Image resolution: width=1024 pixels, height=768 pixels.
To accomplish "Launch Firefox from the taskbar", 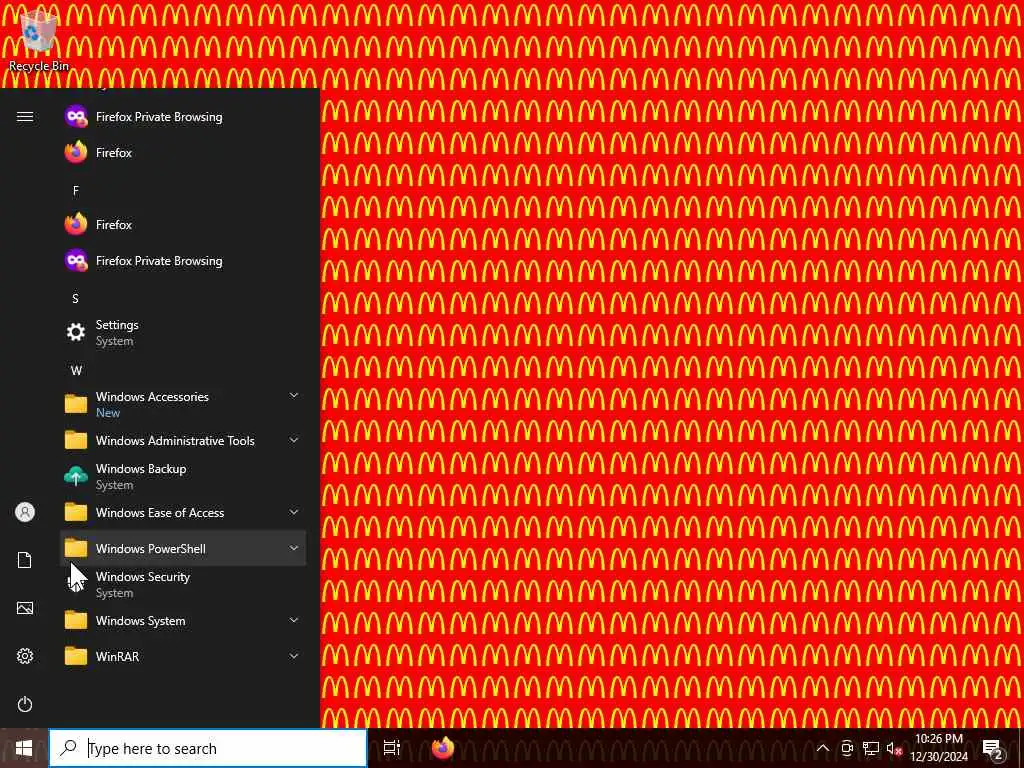I will tap(443, 748).
